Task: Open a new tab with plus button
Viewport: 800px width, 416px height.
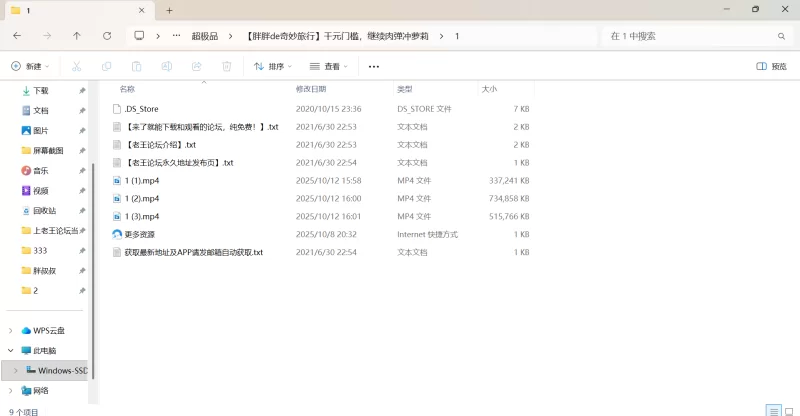Action: pyautogui.click(x=170, y=10)
